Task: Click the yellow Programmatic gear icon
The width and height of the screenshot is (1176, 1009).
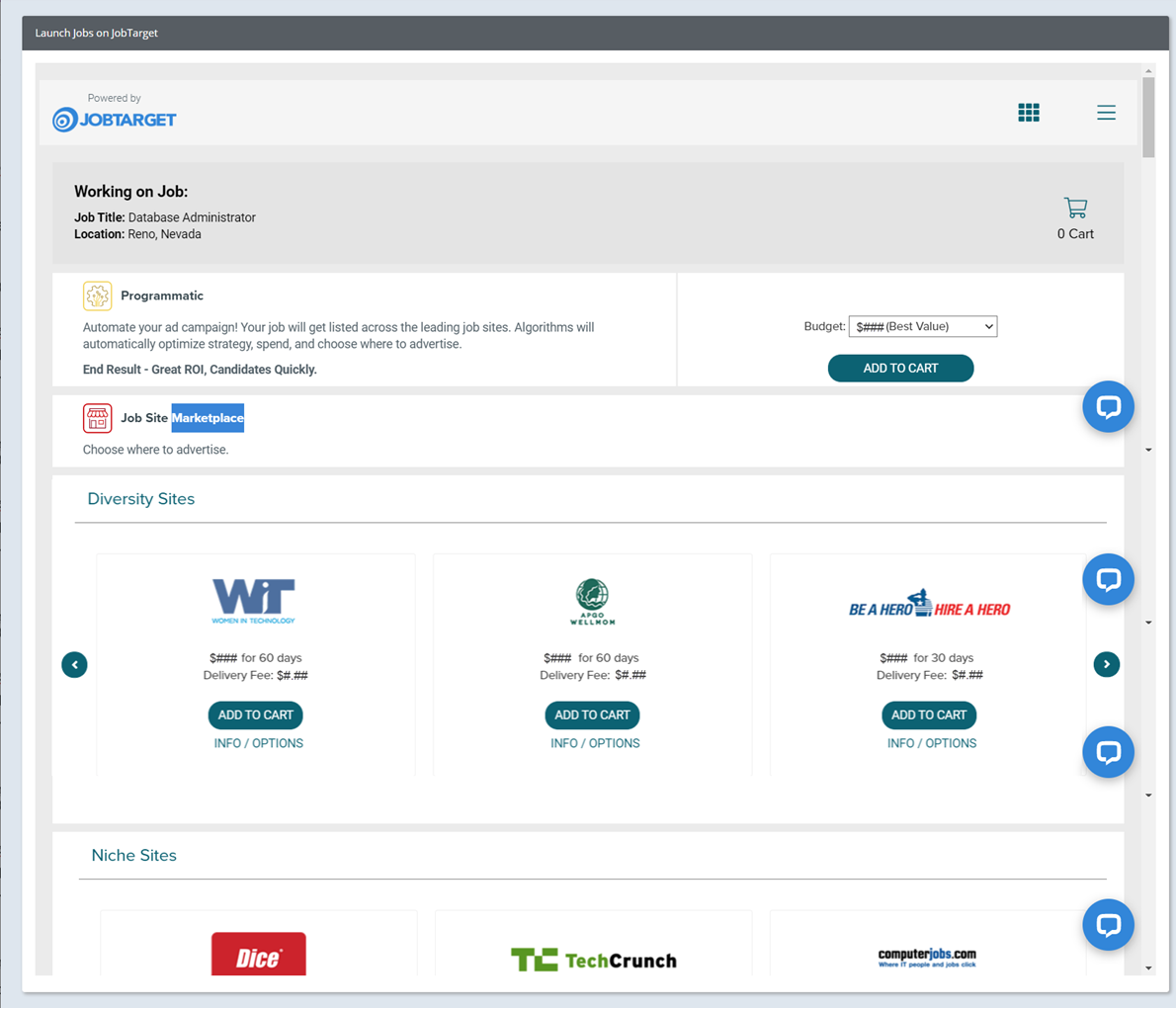Action: point(97,295)
